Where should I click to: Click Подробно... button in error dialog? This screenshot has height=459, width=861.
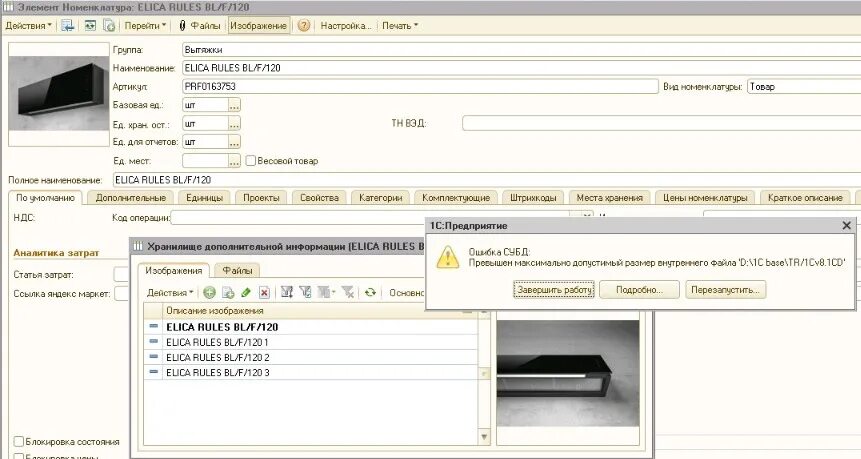(x=639, y=289)
